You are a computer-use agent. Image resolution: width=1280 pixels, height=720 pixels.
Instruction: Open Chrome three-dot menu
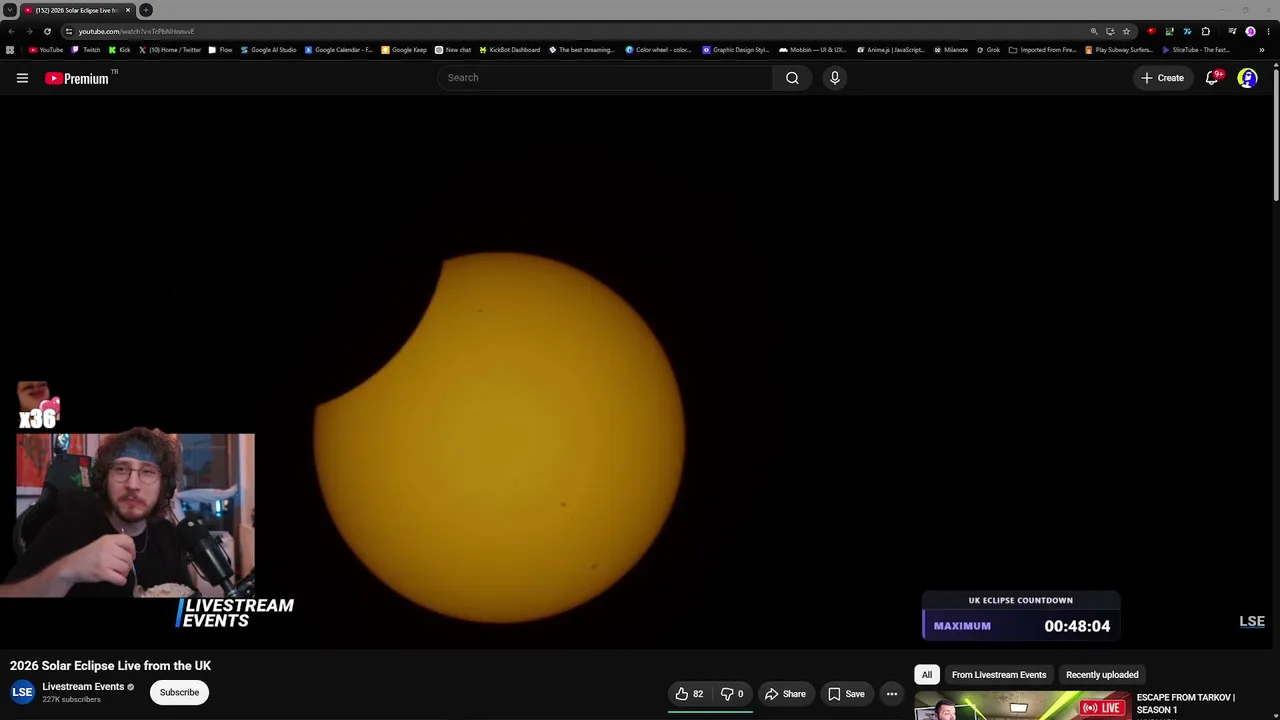[1268, 31]
